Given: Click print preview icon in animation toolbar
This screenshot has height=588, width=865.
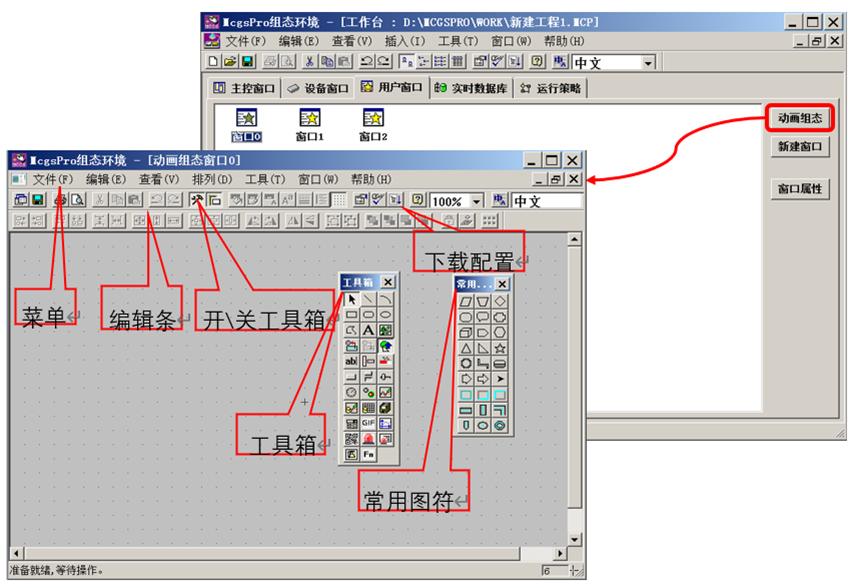Looking at the screenshot, I should [x=78, y=200].
